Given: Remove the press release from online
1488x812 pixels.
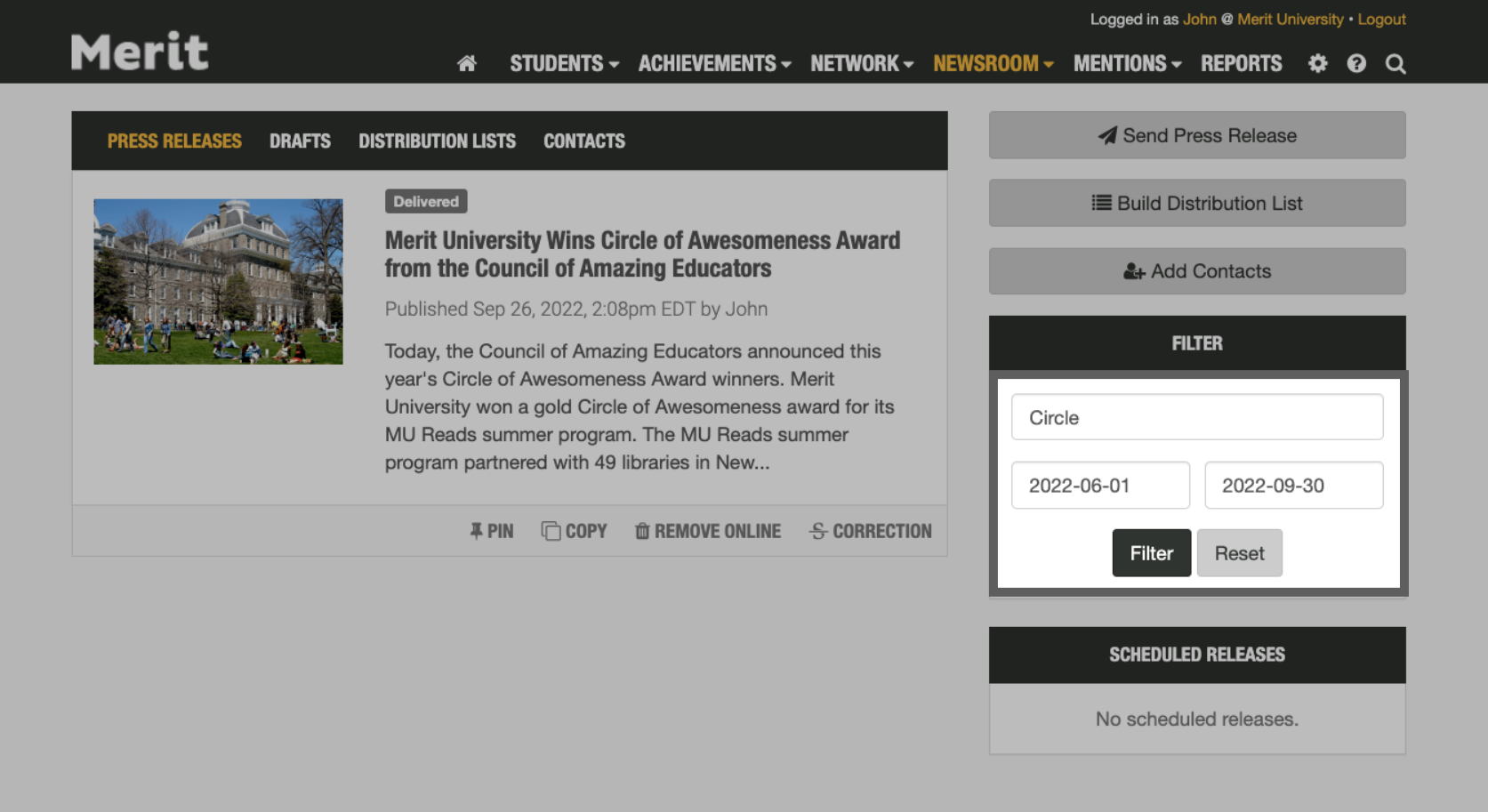Looking at the screenshot, I should pyautogui.click(x=707, y=531).
